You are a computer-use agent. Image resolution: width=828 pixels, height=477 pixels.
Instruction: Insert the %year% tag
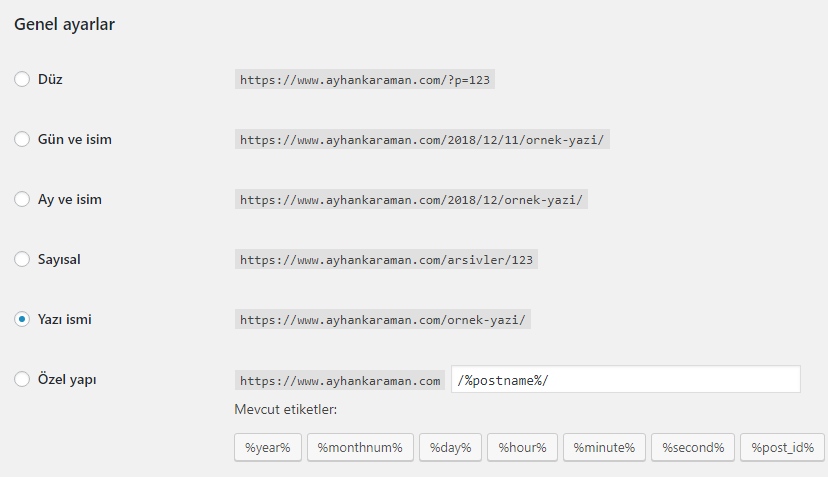coord(268,447)
